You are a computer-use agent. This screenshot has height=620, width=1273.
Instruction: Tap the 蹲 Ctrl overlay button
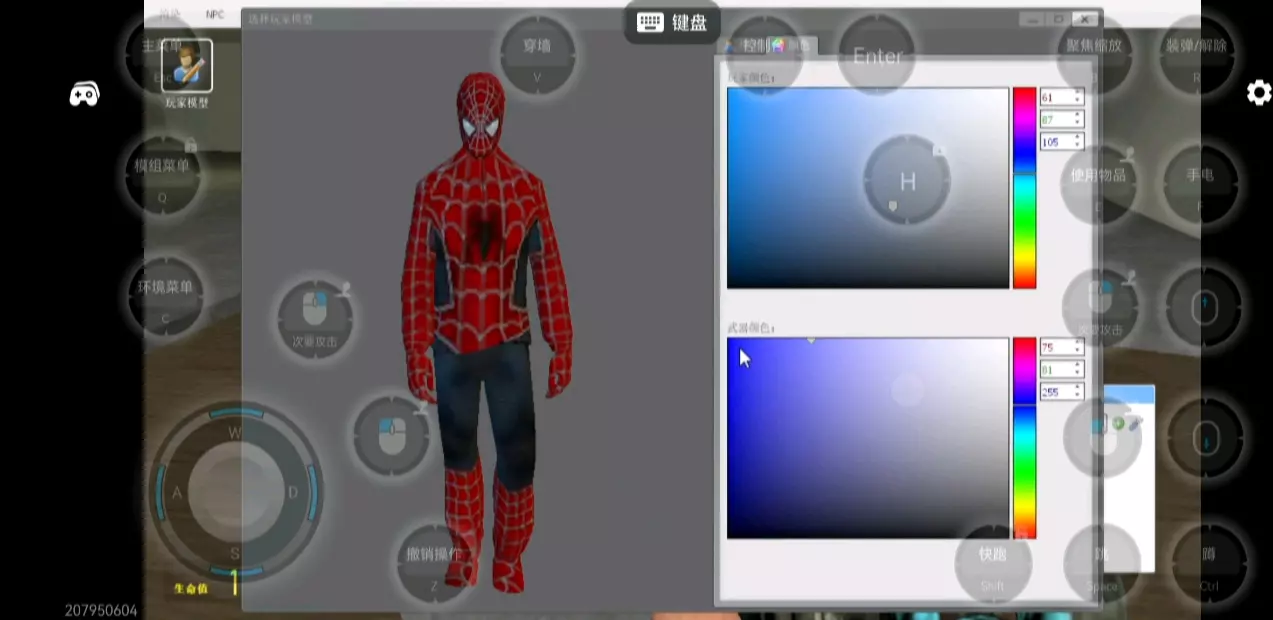point(1209,565)
